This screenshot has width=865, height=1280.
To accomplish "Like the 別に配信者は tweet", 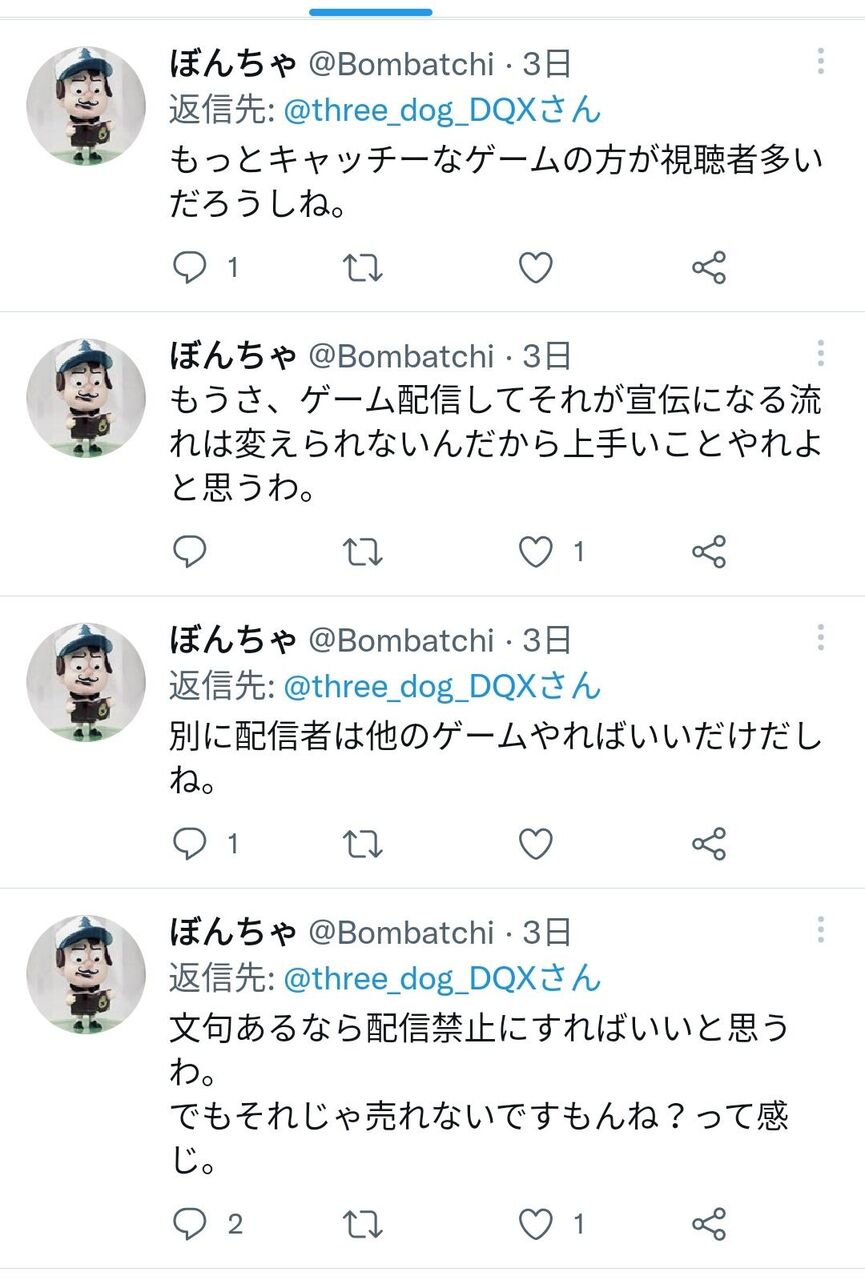I will pos(536,844).
